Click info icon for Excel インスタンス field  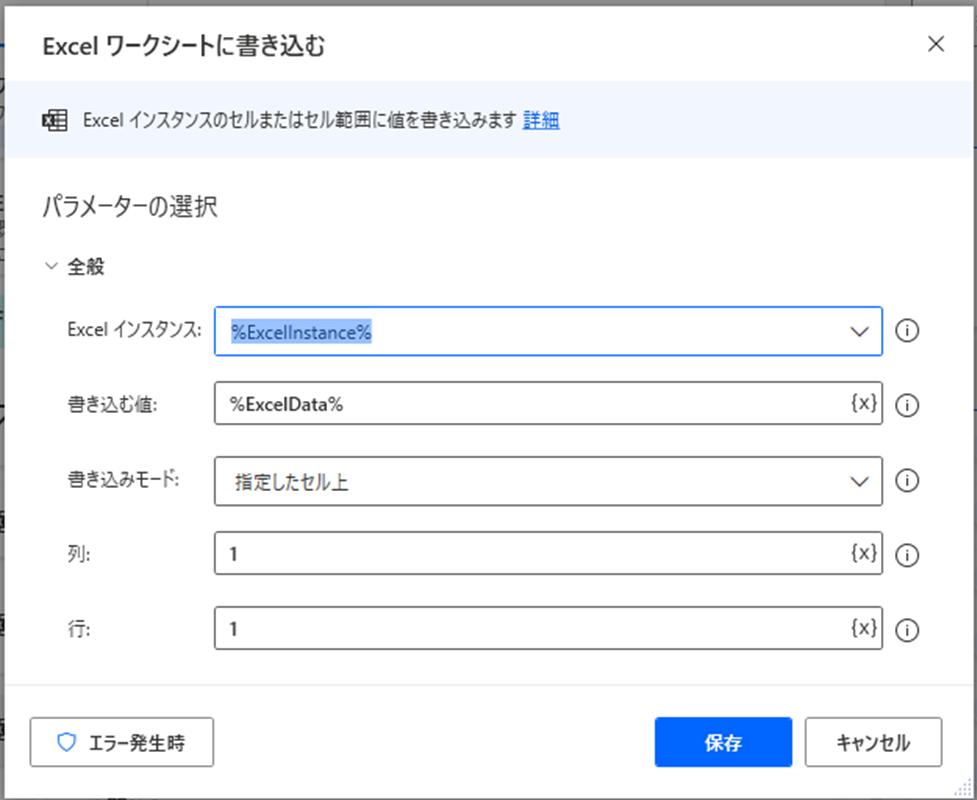tap(907, 331)
